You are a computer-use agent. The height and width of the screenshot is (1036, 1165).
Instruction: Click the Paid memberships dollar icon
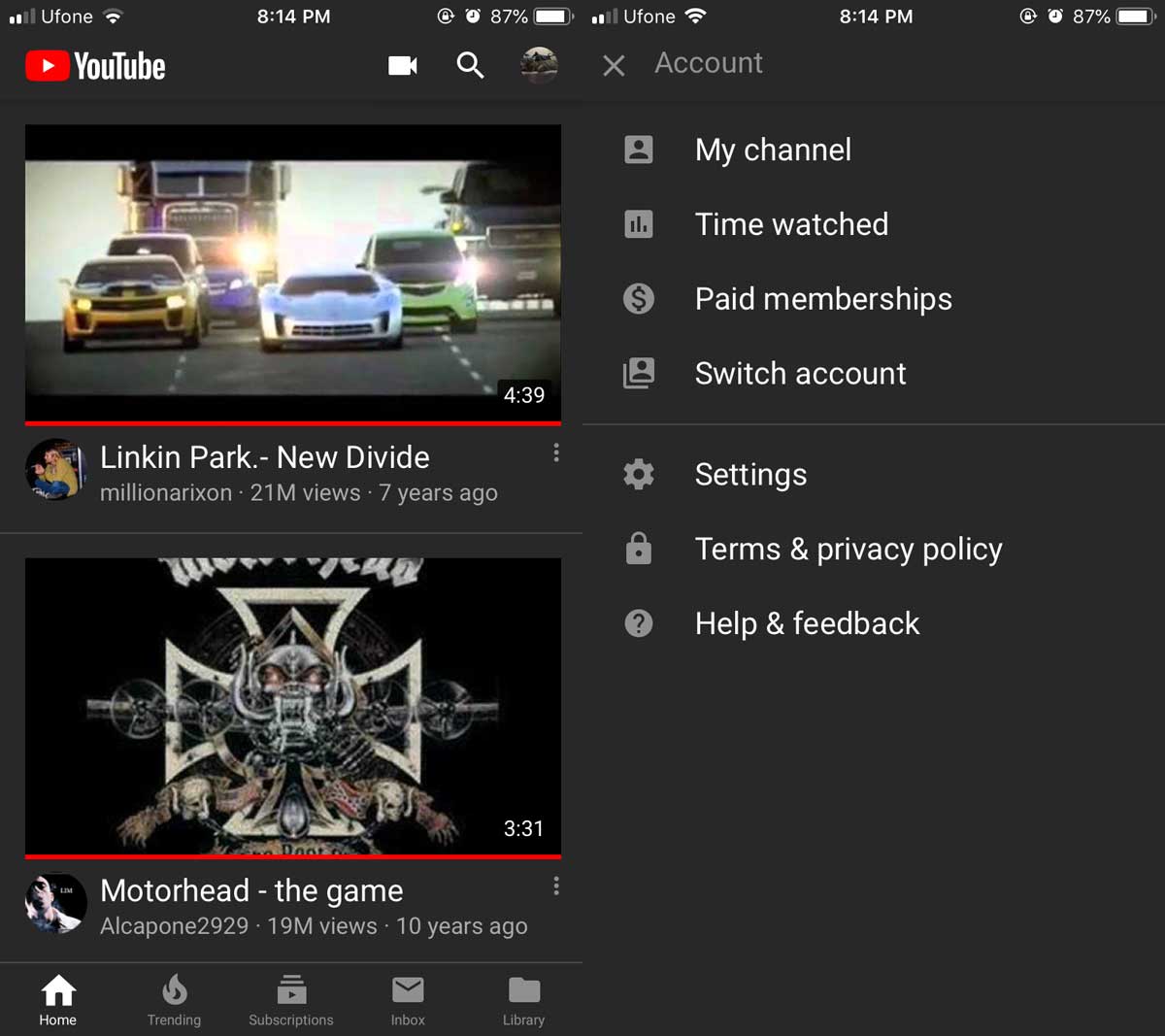point(639,298)
